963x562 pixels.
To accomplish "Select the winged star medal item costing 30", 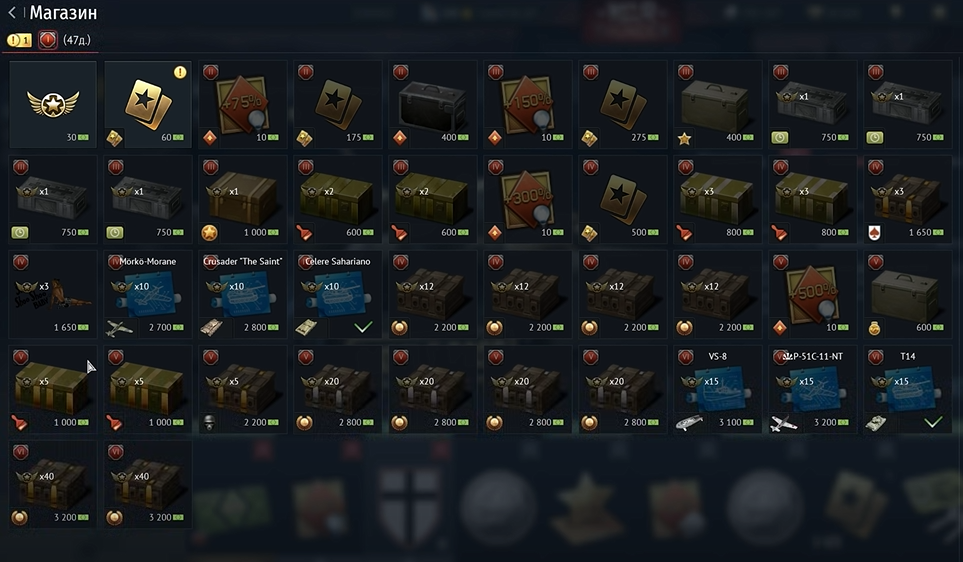I will click(53, 104).
